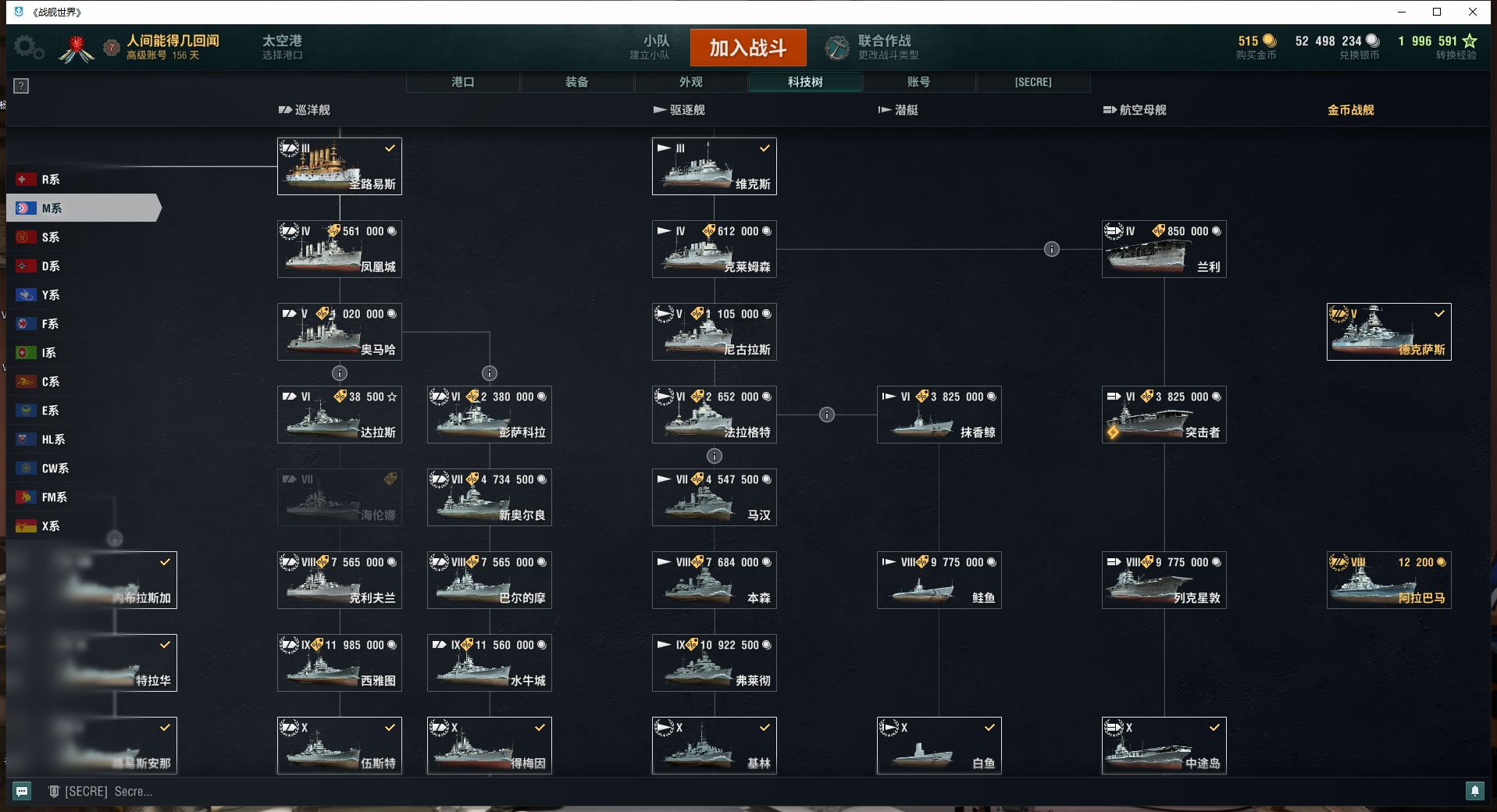This screenshot has width=1497, height=812.
Task: Select the M系 nation in sidebar
Action: [x=83, y=208]
